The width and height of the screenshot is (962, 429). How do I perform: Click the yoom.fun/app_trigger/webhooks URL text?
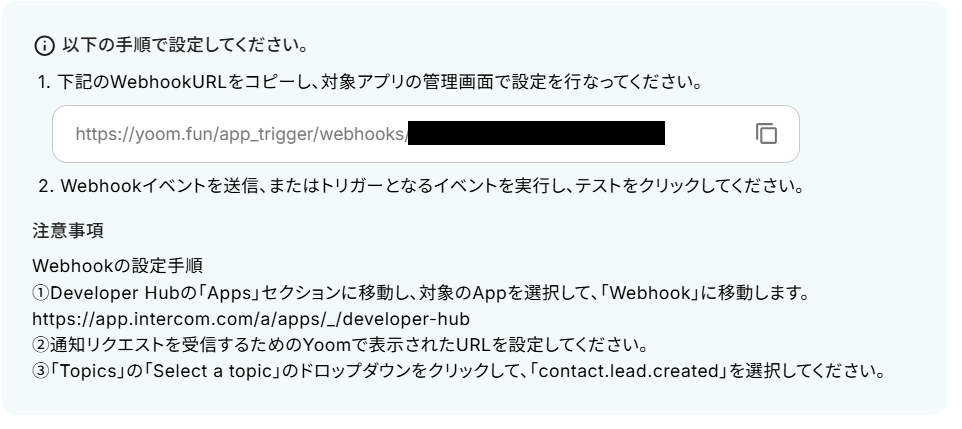242,134
